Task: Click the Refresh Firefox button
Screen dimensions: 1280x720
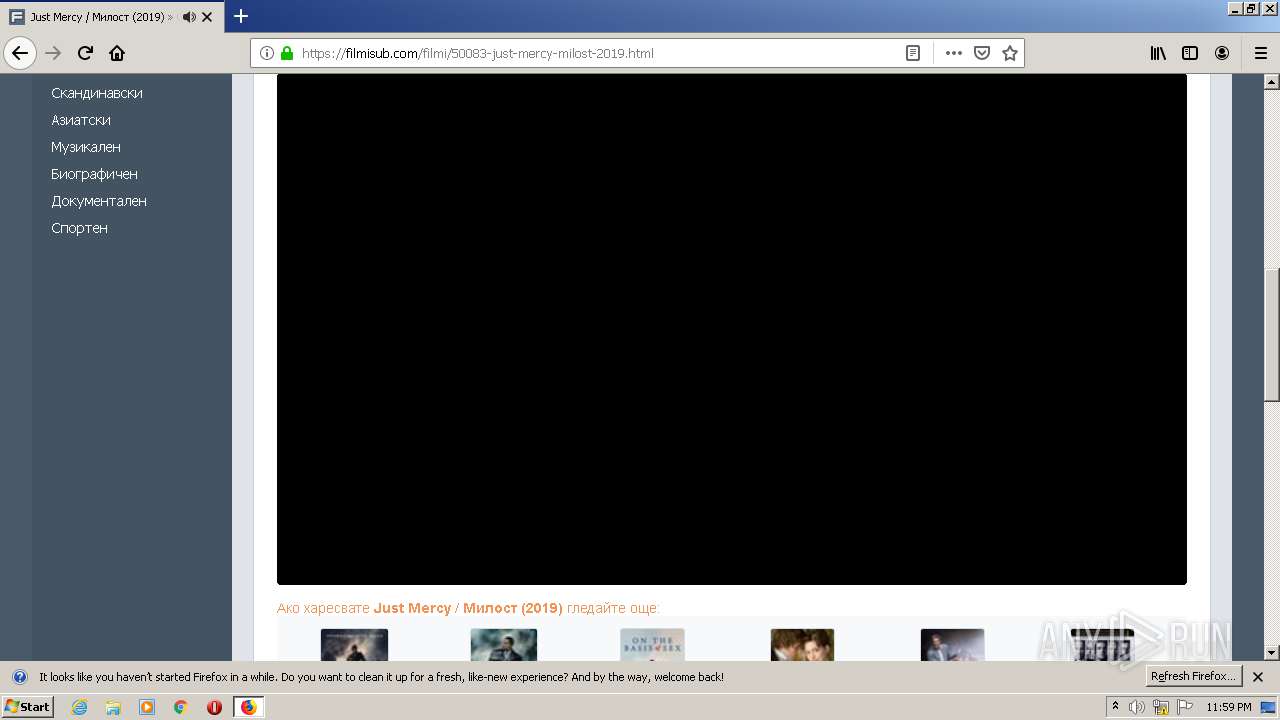Action: (x=1193, y=677)
